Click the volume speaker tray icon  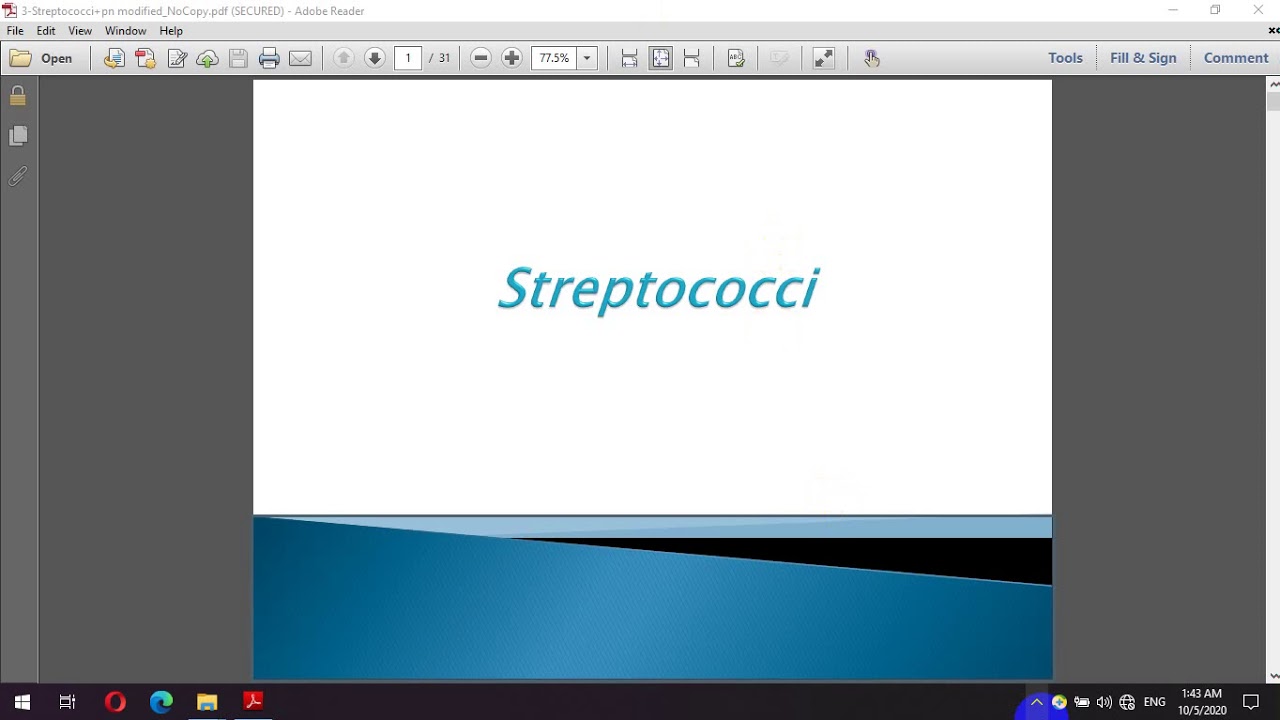click(x=1104, y=702)
